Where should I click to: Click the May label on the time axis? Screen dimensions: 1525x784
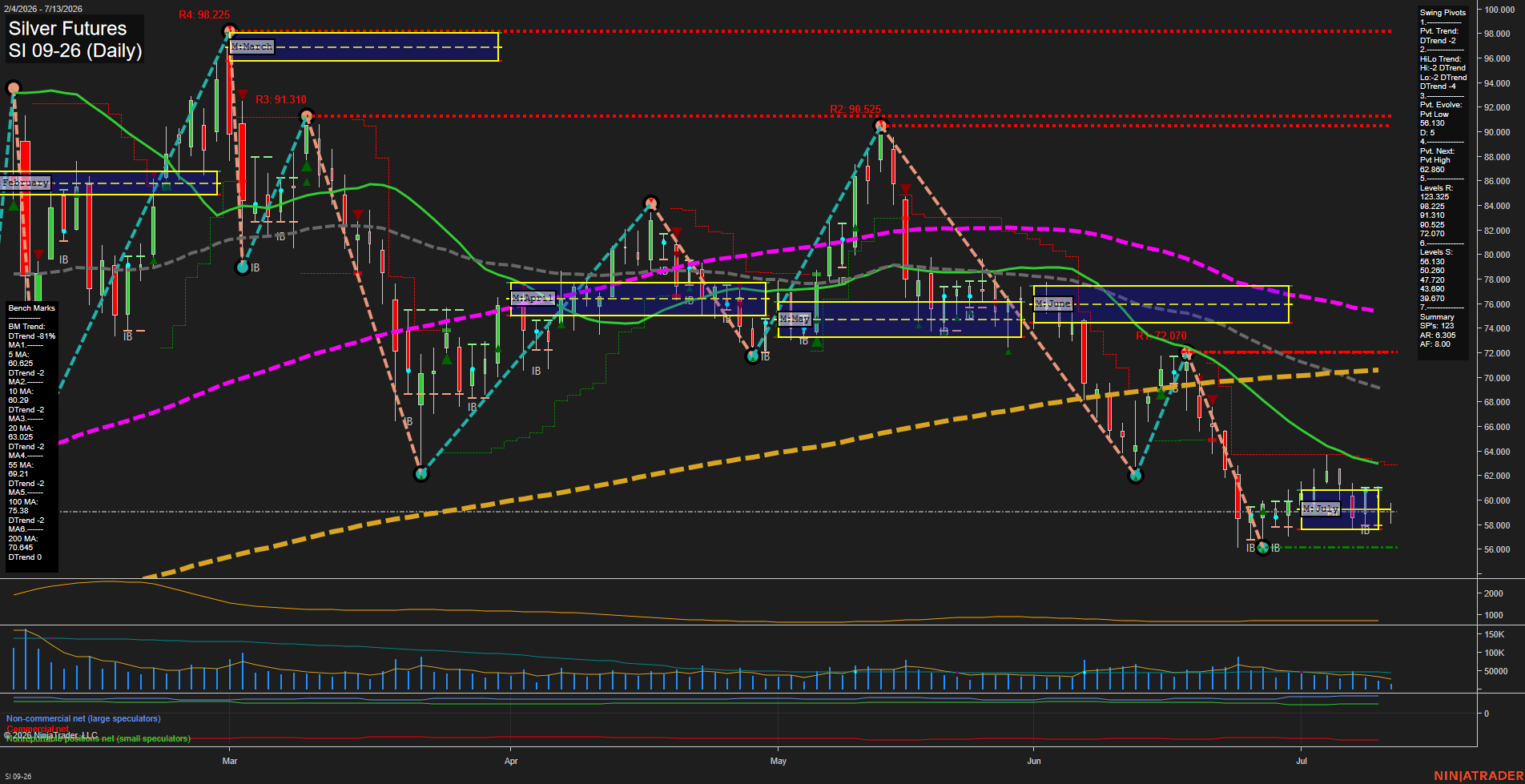tap(779, 761)
